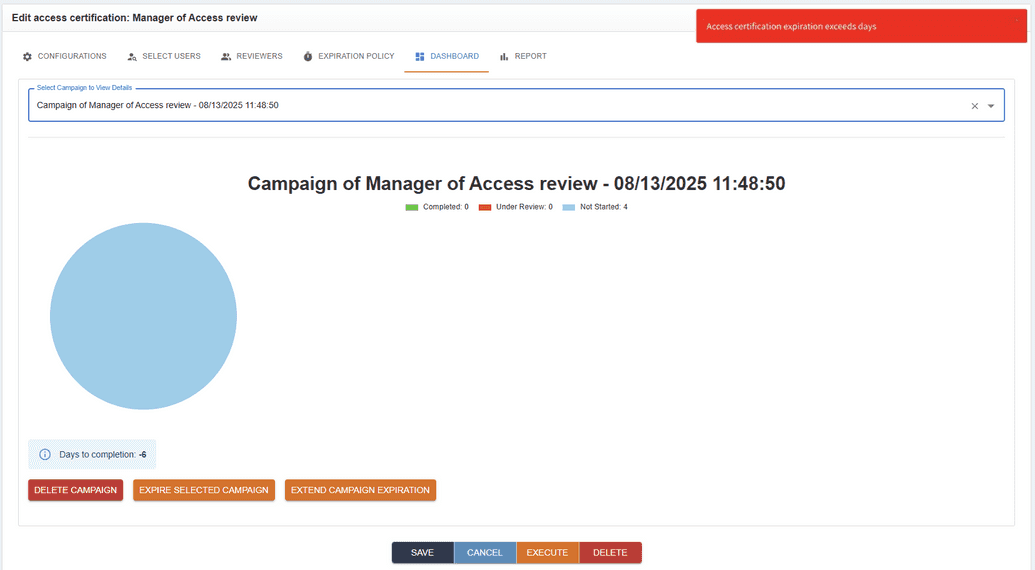Click the Reviewers people icon
This screenshot has height=570, width=1035.
point(226,57)
